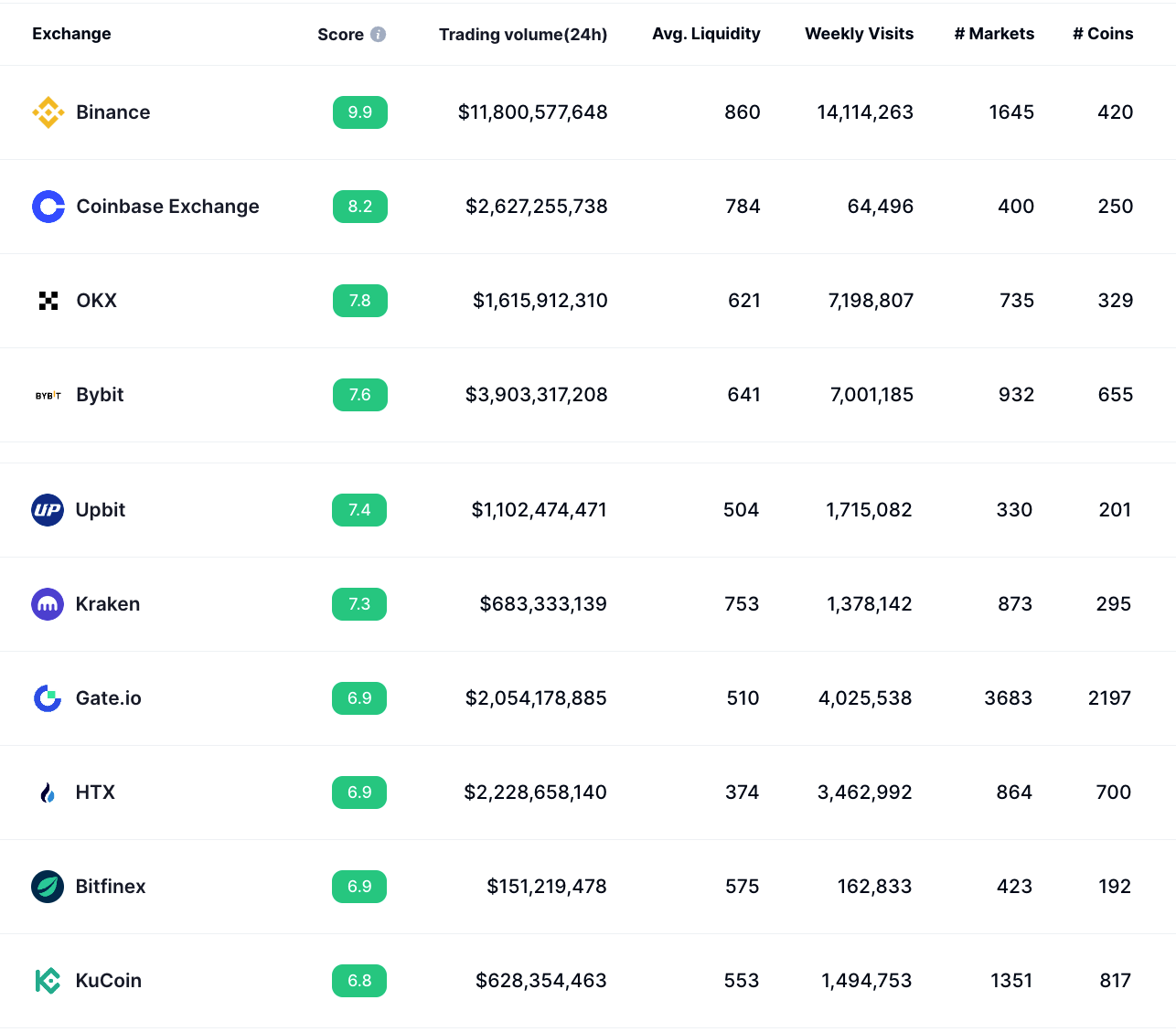Viewport: 1176px width, 1032px height.
Task: Click Binance's 9.9 score badge
Action: coord(359,112)
